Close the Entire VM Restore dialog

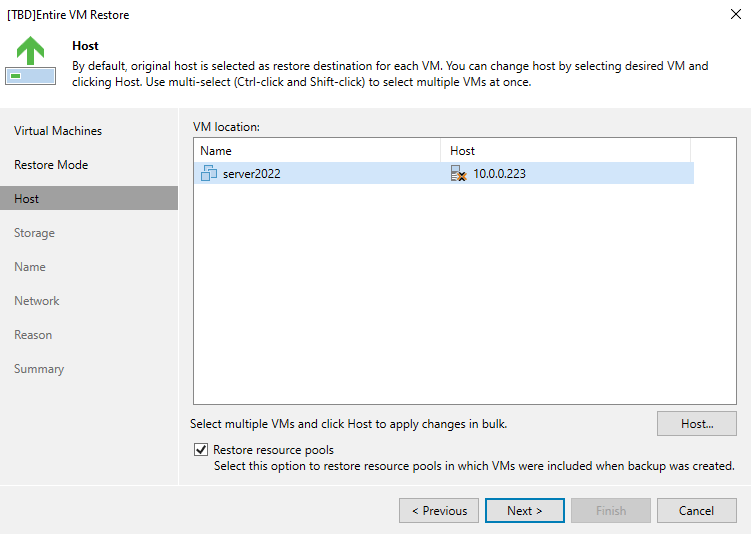point(736,15)
